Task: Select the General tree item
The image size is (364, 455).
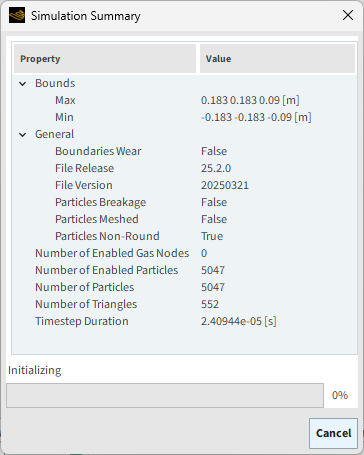Action: (x=55, y=134)
